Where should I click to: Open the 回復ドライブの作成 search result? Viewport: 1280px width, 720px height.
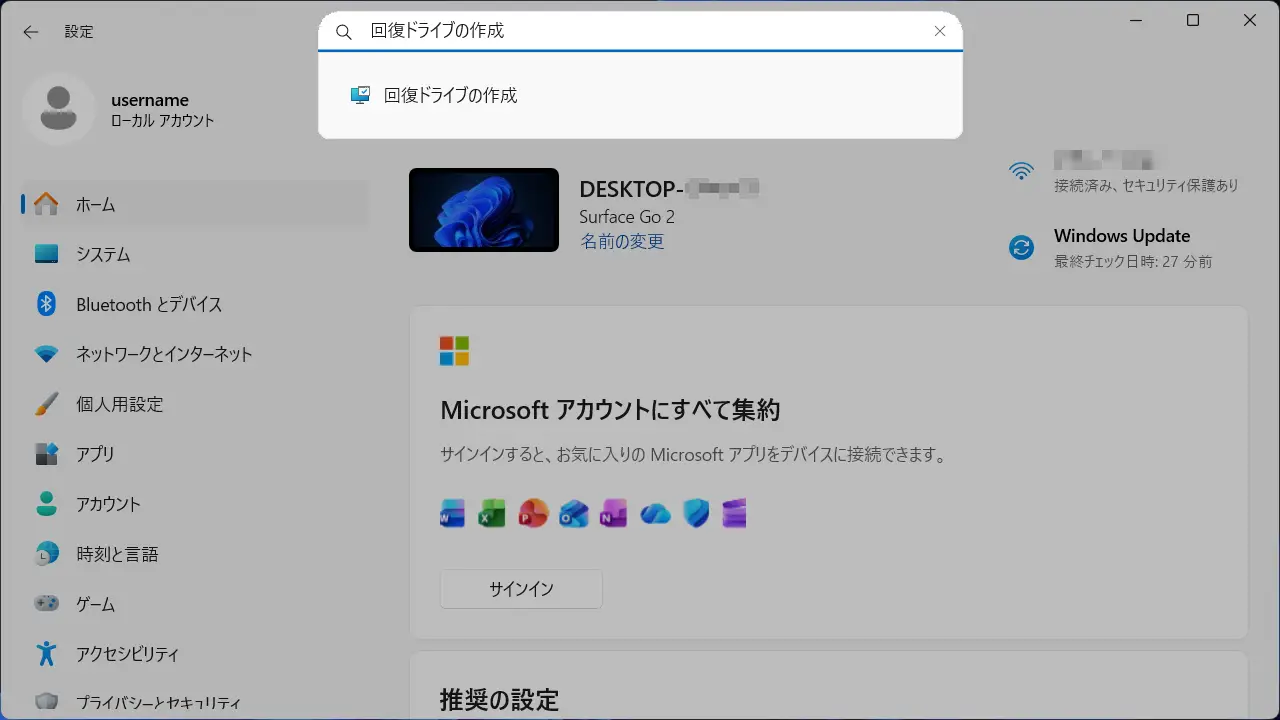tap(450, 96)
